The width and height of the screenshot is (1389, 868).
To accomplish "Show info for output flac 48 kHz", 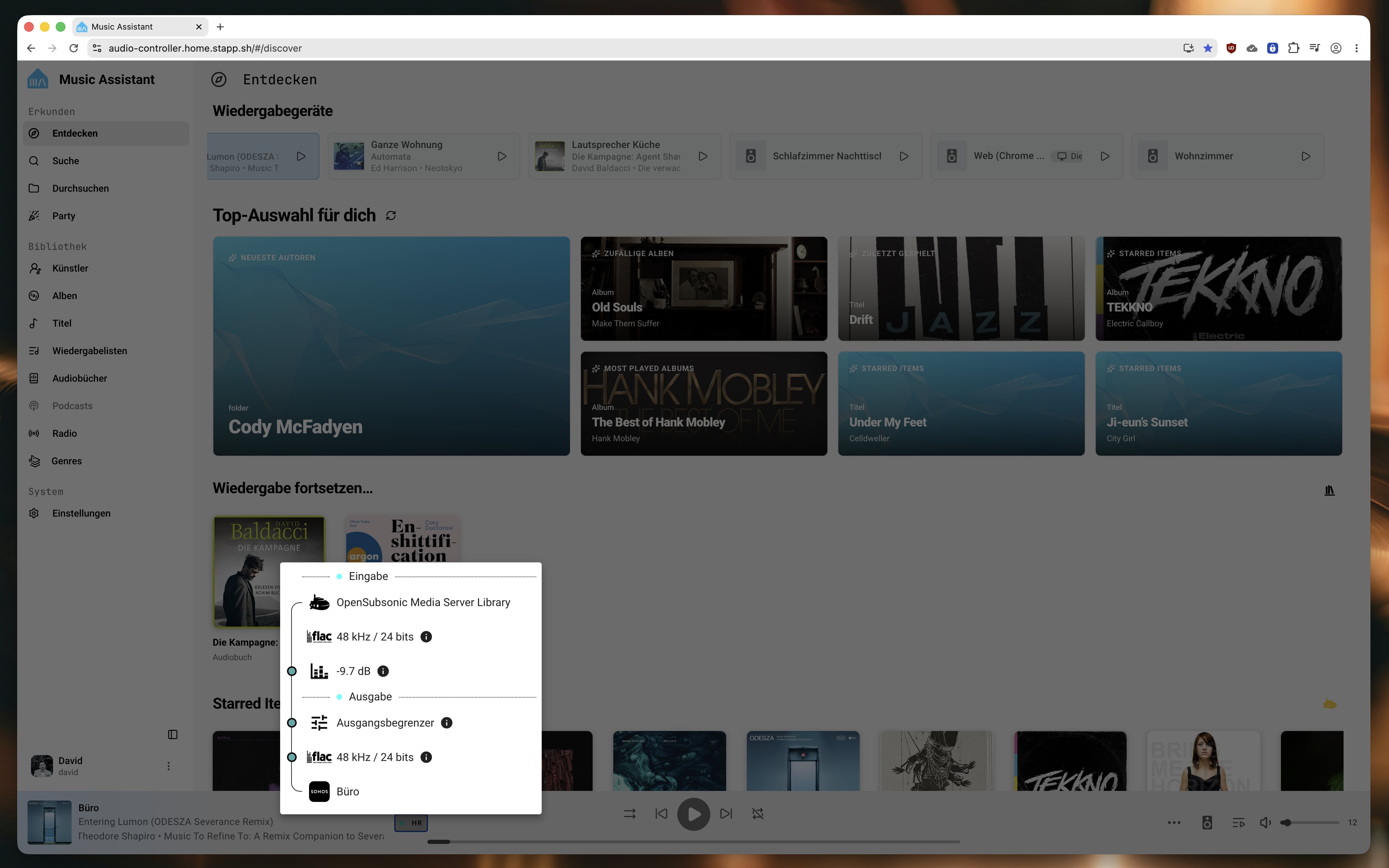I will point(426,757).
